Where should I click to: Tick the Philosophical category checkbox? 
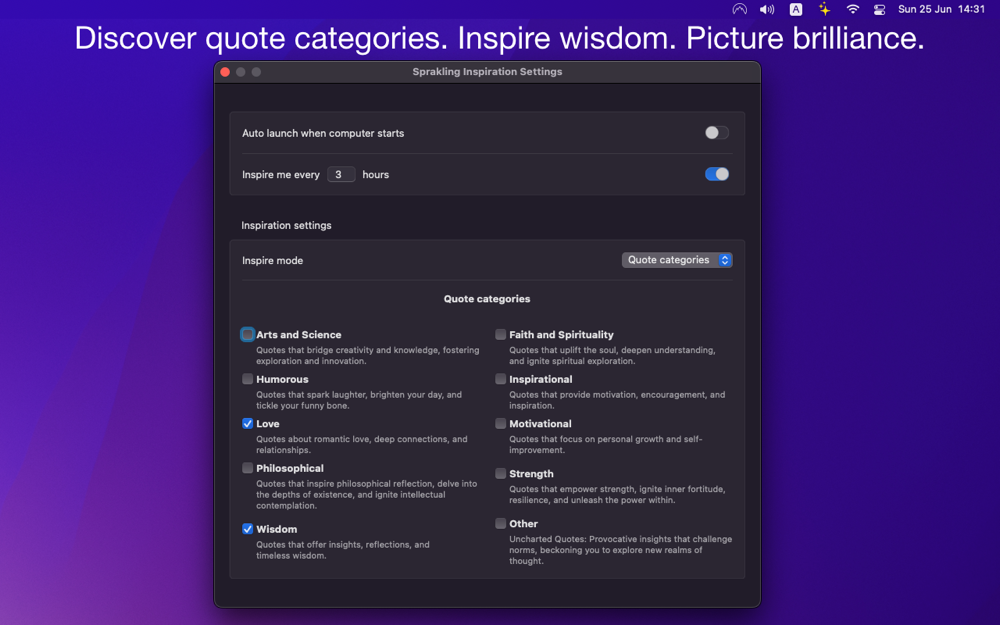click(247, 468)
